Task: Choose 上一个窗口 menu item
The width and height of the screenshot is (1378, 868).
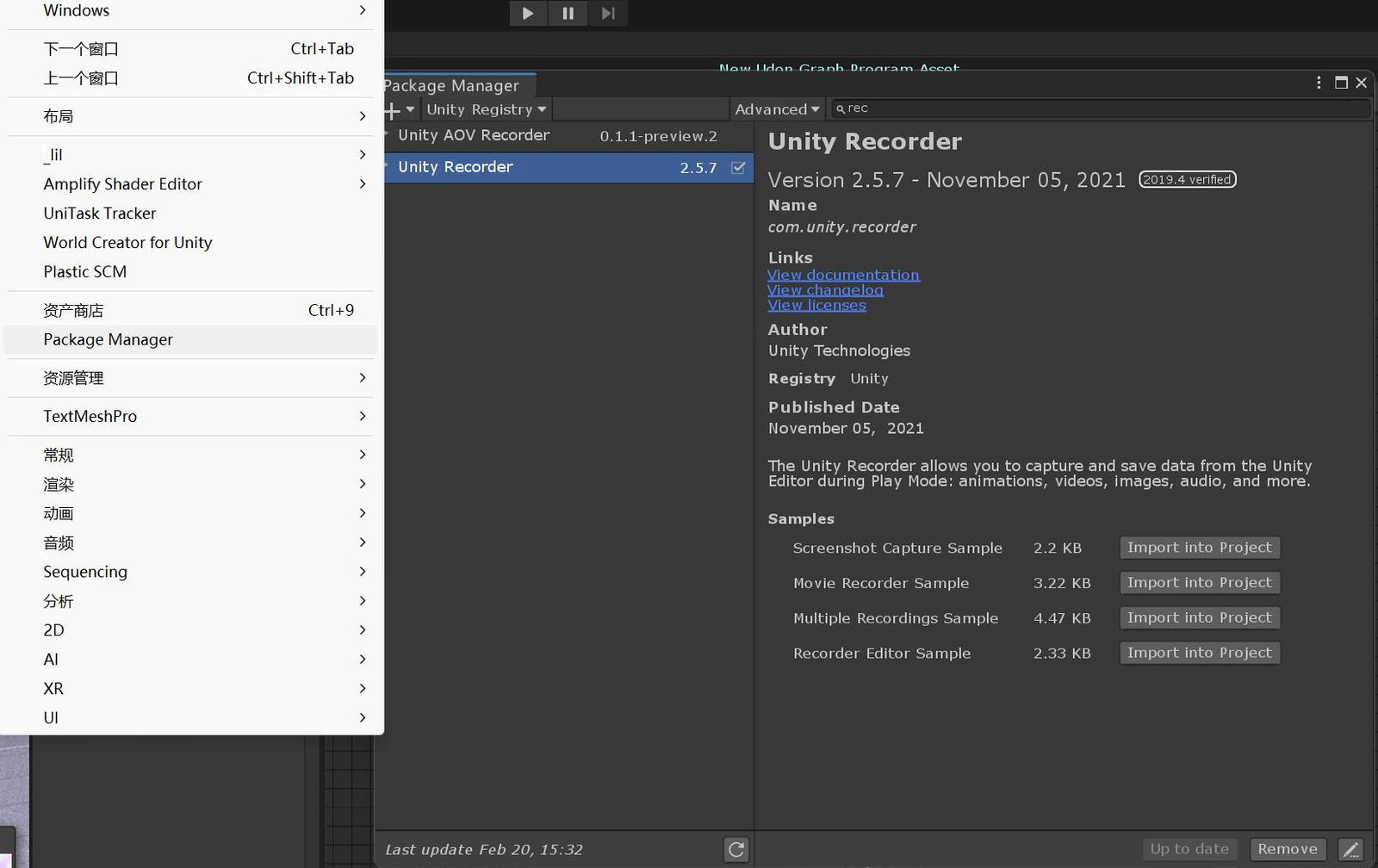Action: point(191,78)
